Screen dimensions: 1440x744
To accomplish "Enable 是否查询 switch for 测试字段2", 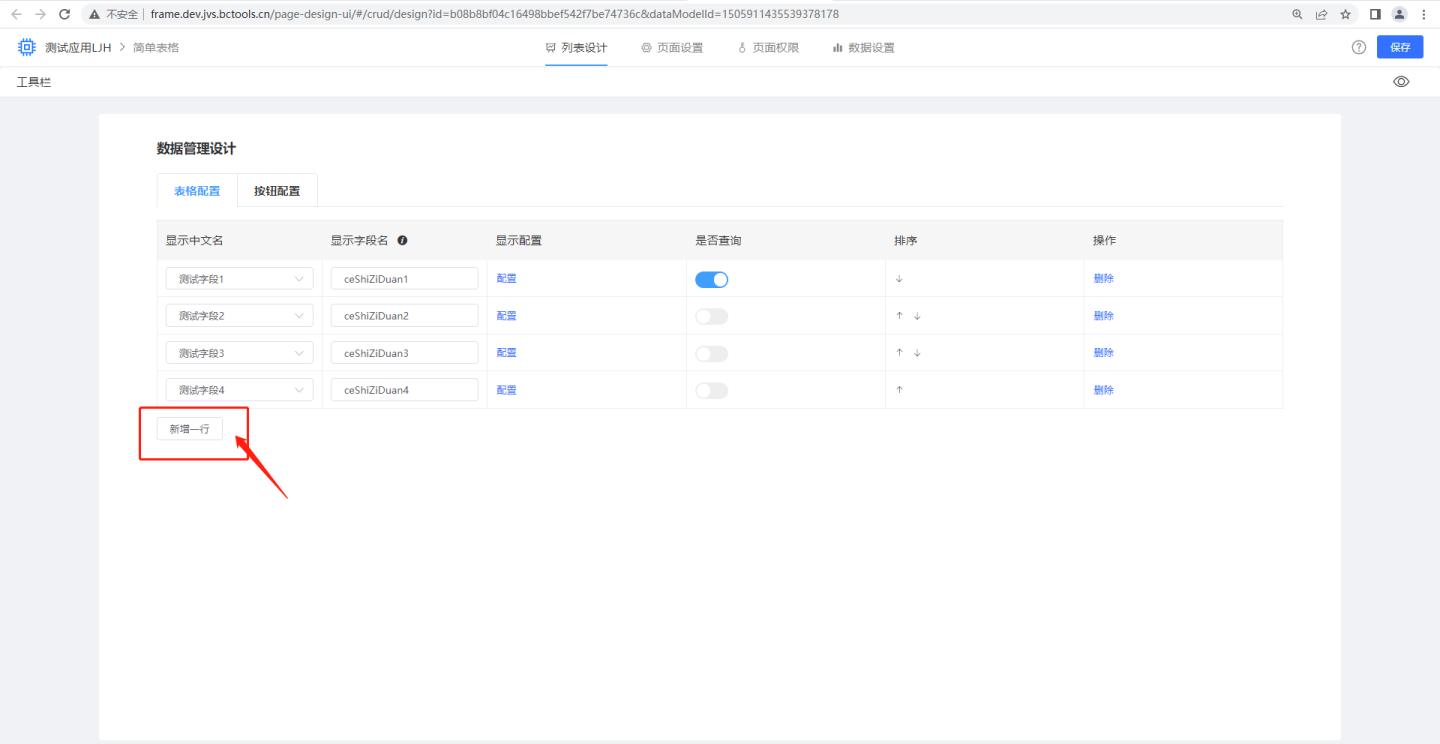I will 712,316.
